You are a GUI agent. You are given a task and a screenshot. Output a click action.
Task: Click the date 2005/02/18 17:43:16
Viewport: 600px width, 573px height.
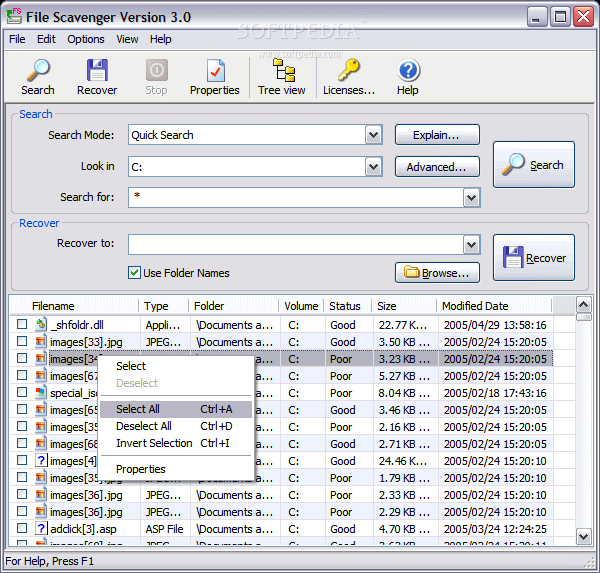495,393
